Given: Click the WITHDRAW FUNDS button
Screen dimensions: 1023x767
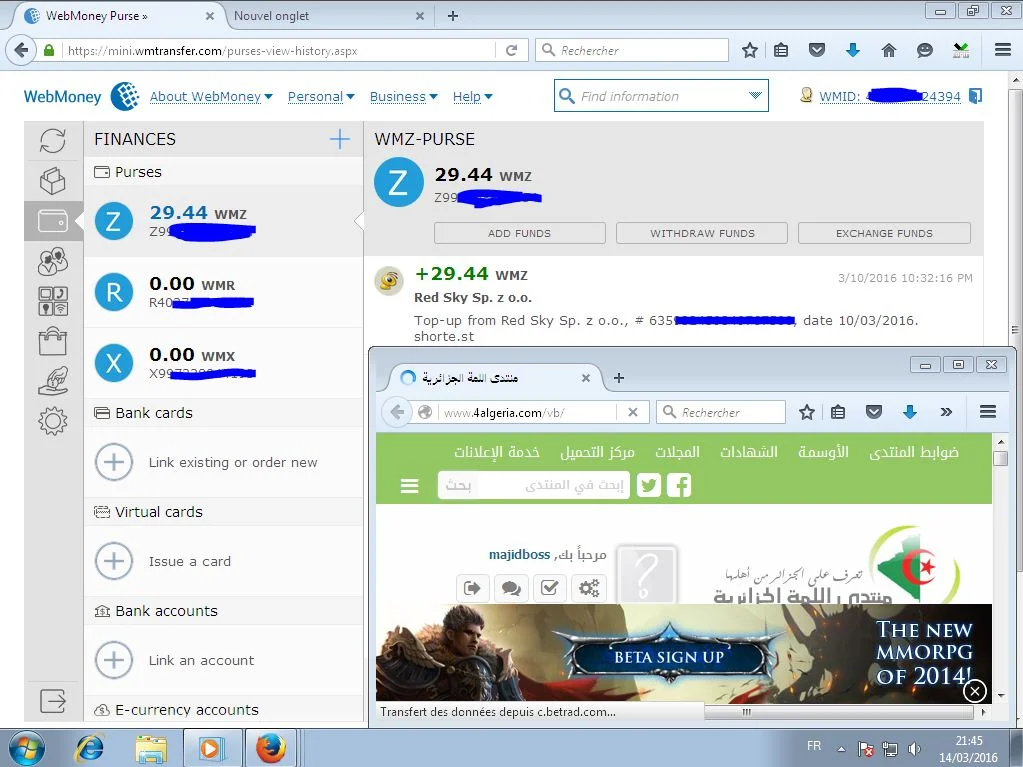Looking at the screenshot, I should [702, 233].
